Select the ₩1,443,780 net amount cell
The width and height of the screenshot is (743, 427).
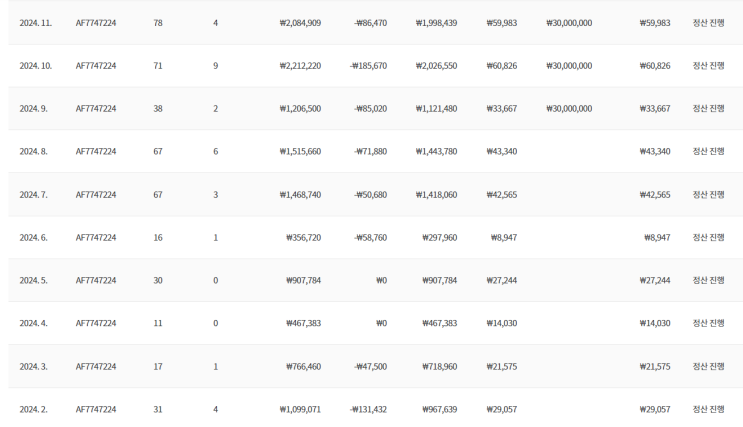tap(436, 152)
